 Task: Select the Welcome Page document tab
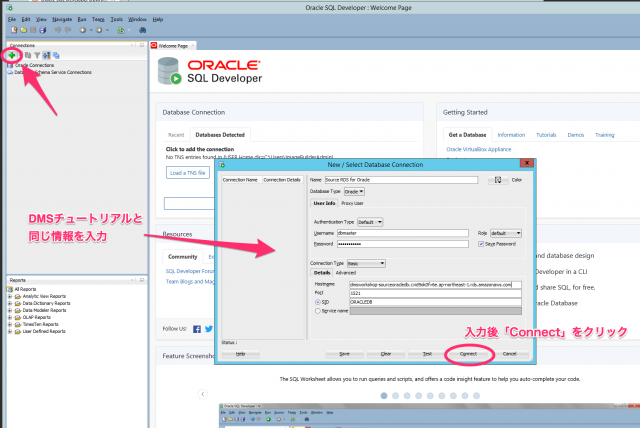pyautogui.click(x=173, y=46)
